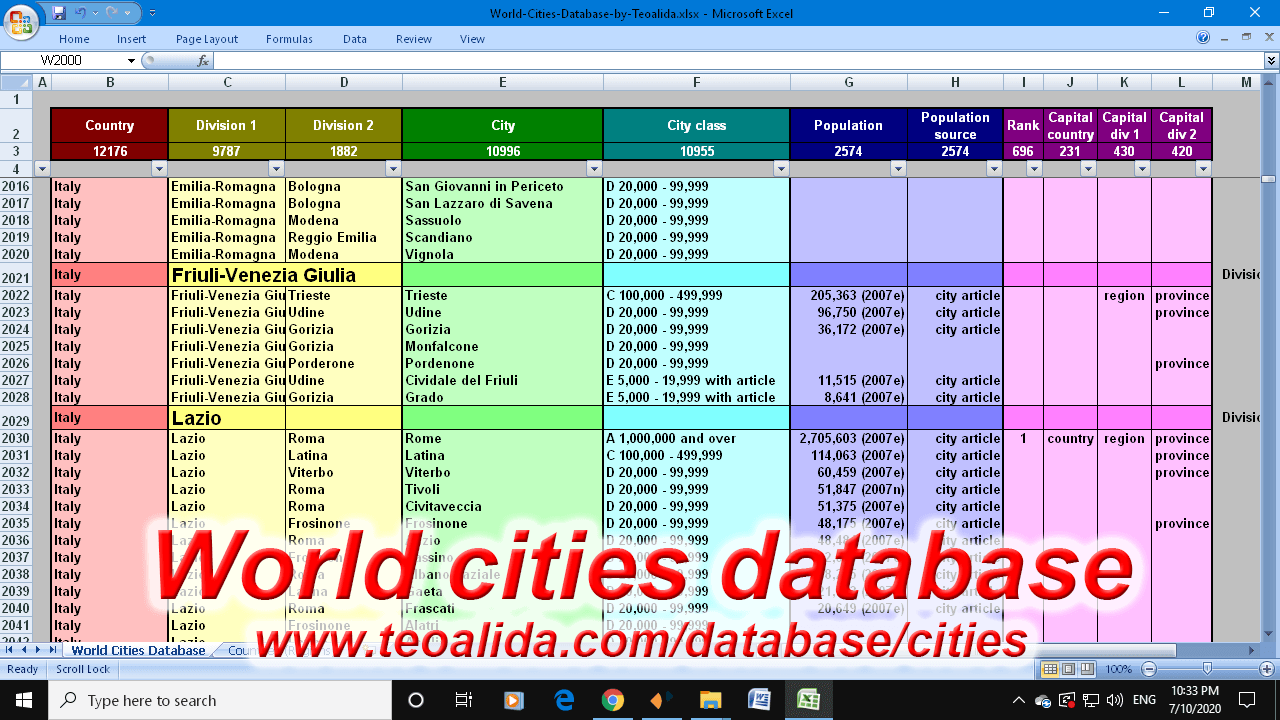Undo the last action
The height and width of the screenshot is (720, 1280).
81,13
